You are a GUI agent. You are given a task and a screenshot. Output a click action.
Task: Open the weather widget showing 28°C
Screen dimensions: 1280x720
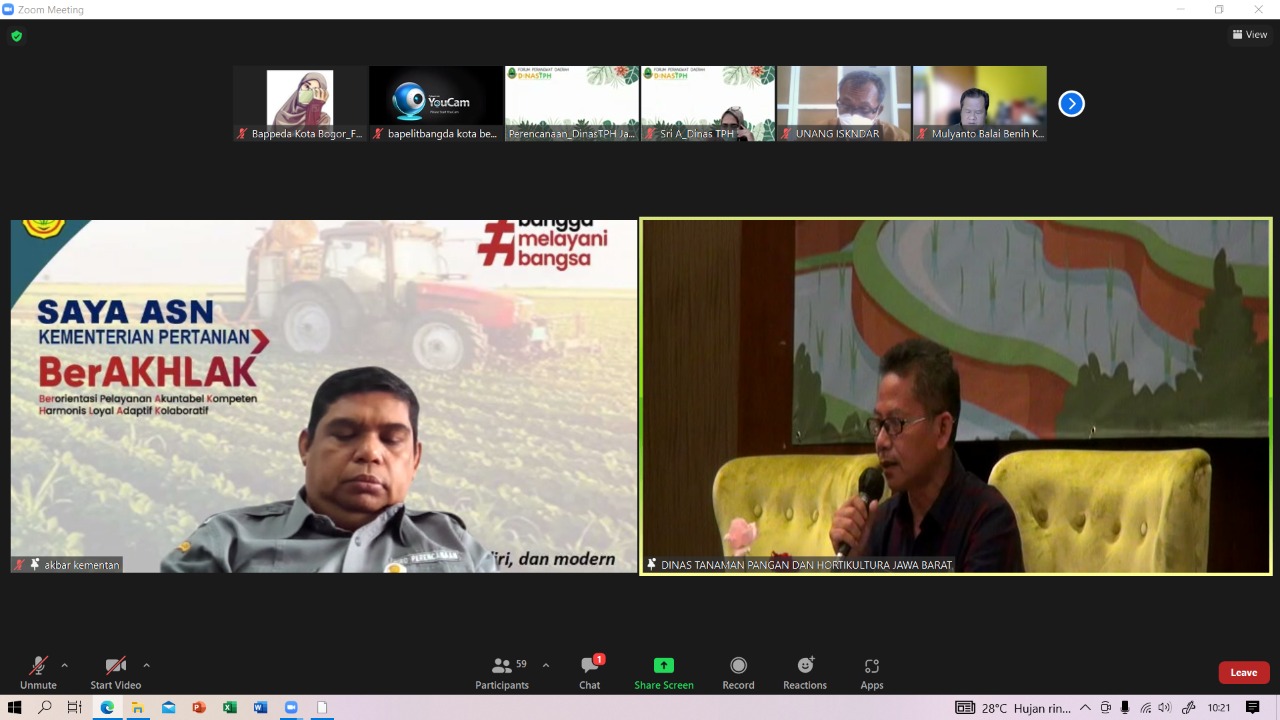(x=1013, y=708)
